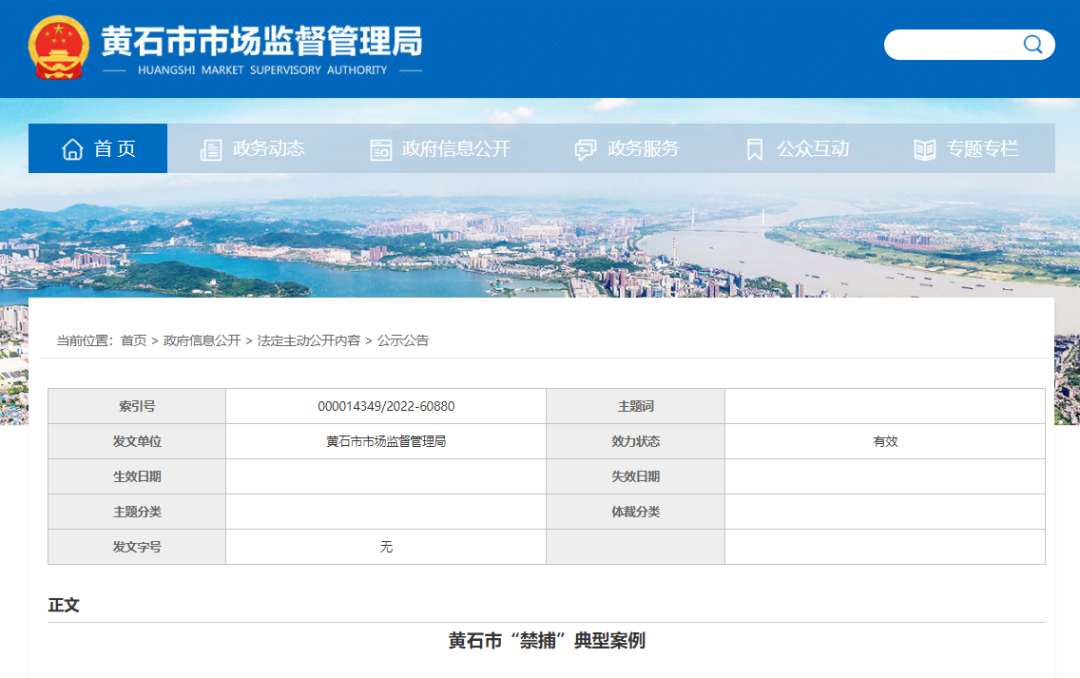Click the national emblem logo
The height and width of the screenshot is (678, 1080).
(59, 47)
